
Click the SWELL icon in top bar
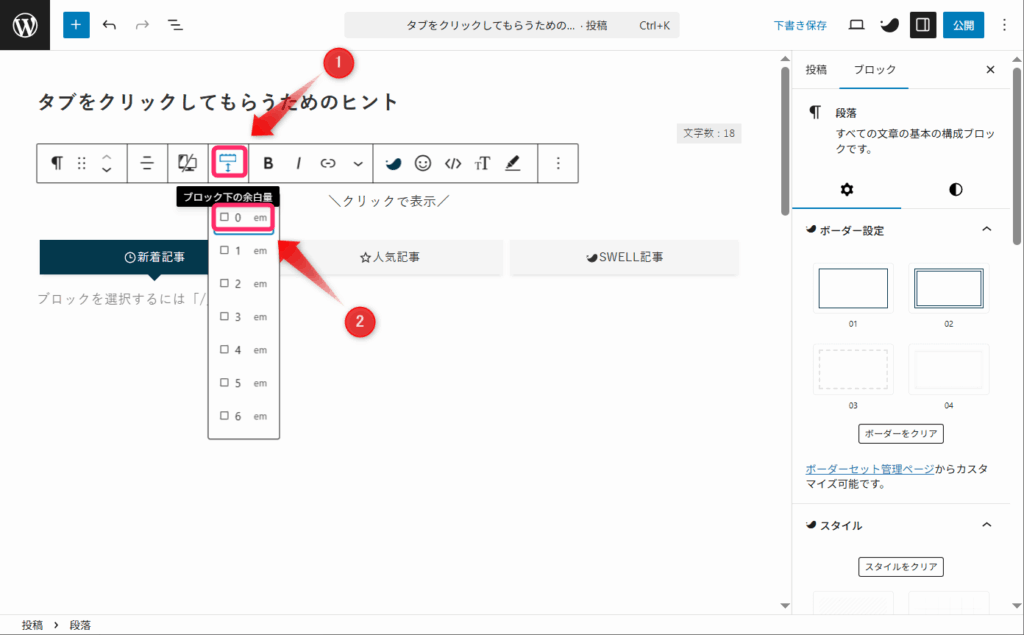tap(889, 25)
